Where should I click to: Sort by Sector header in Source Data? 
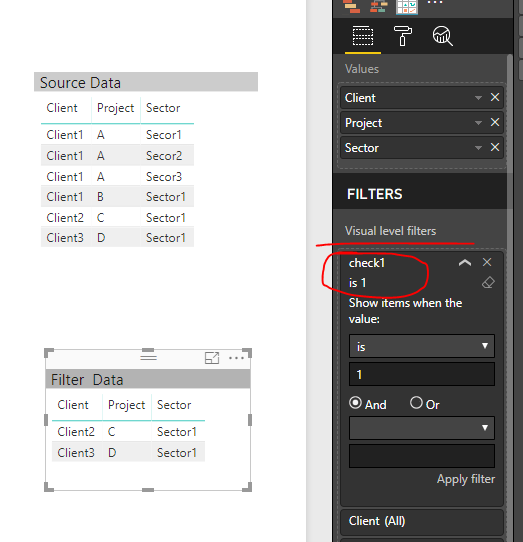(163, 108)
